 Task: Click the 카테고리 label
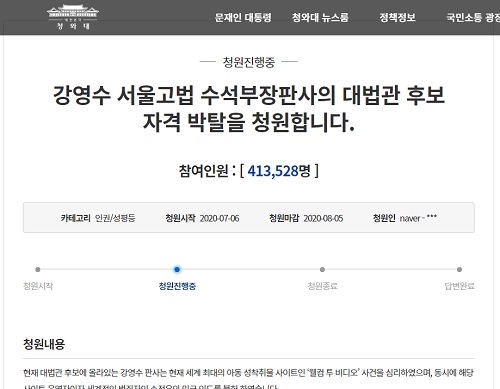click(x=75, y=218)
